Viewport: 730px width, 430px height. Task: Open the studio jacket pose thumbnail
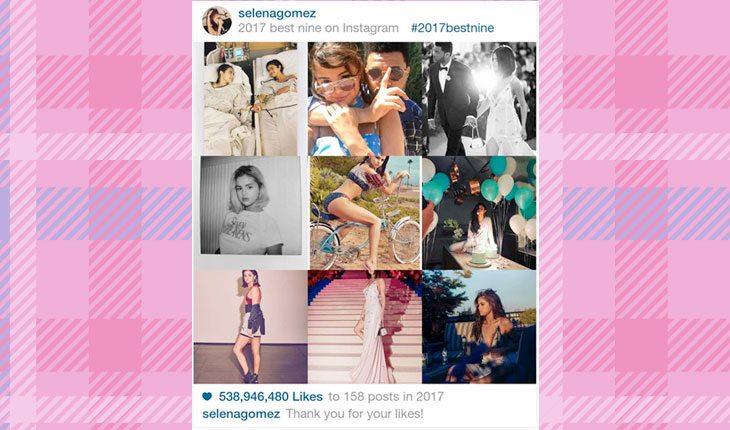pos(250,327)
